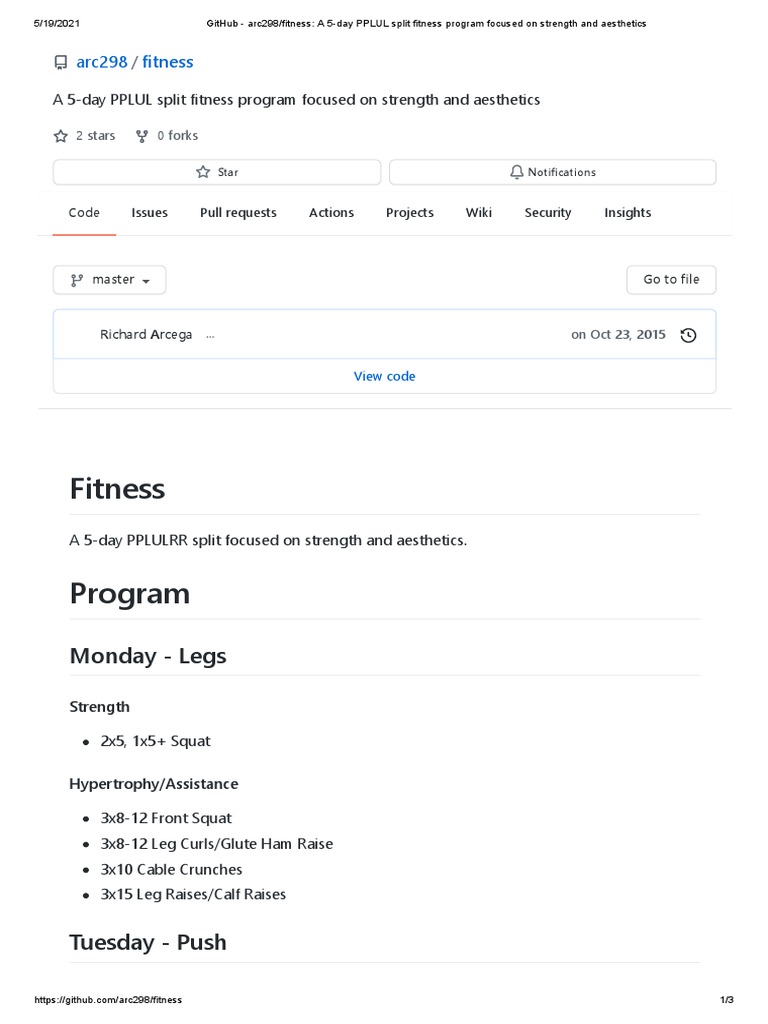Open the Wiki tab
This screenshot has height=1024, width=768.
[x=479, y=213]
